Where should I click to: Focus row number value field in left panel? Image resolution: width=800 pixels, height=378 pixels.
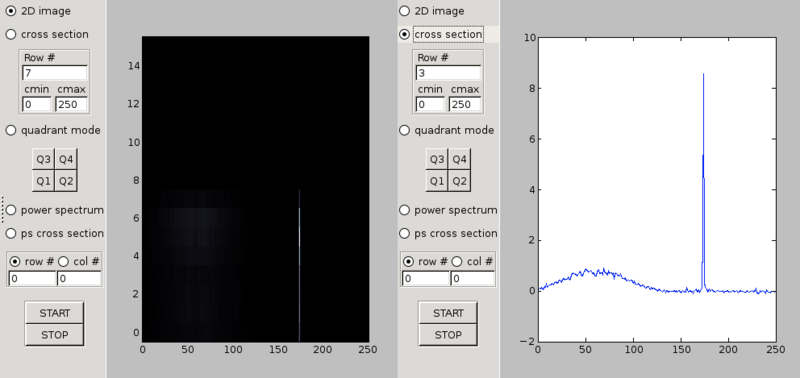[x=32, y=279]
